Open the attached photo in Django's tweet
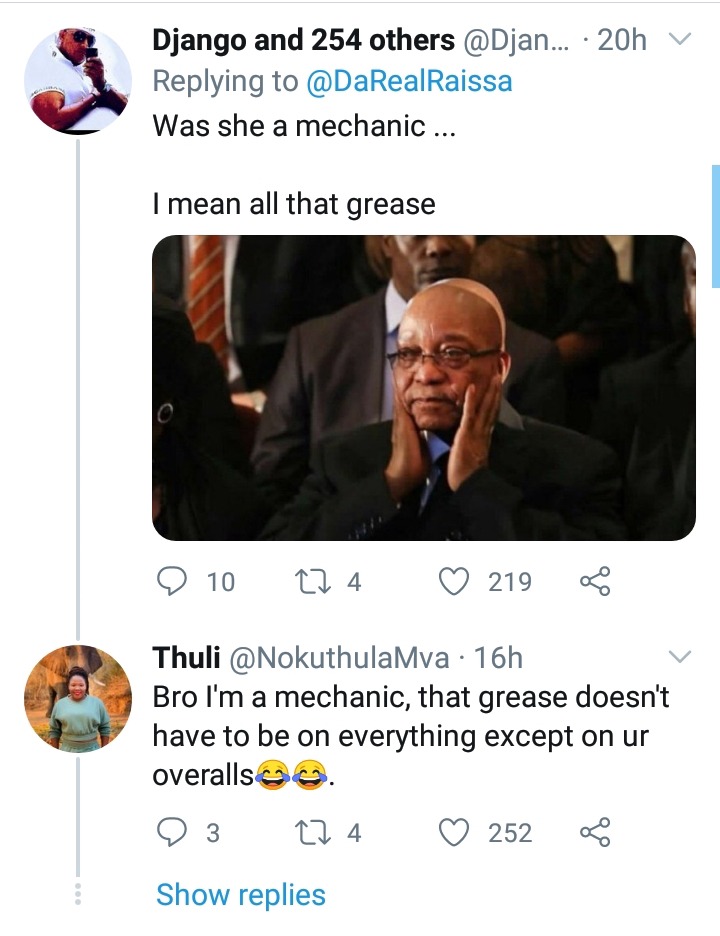 click(x=424, y=388)
